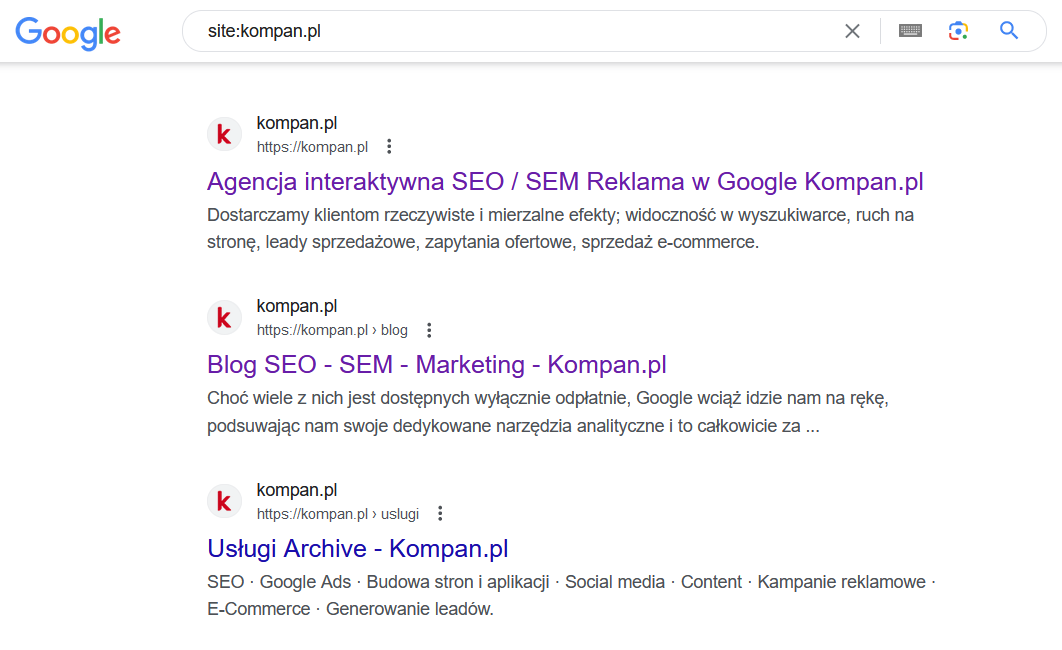Open the Agencja interaktywna SEO / SEM result link

click(566, 181)
